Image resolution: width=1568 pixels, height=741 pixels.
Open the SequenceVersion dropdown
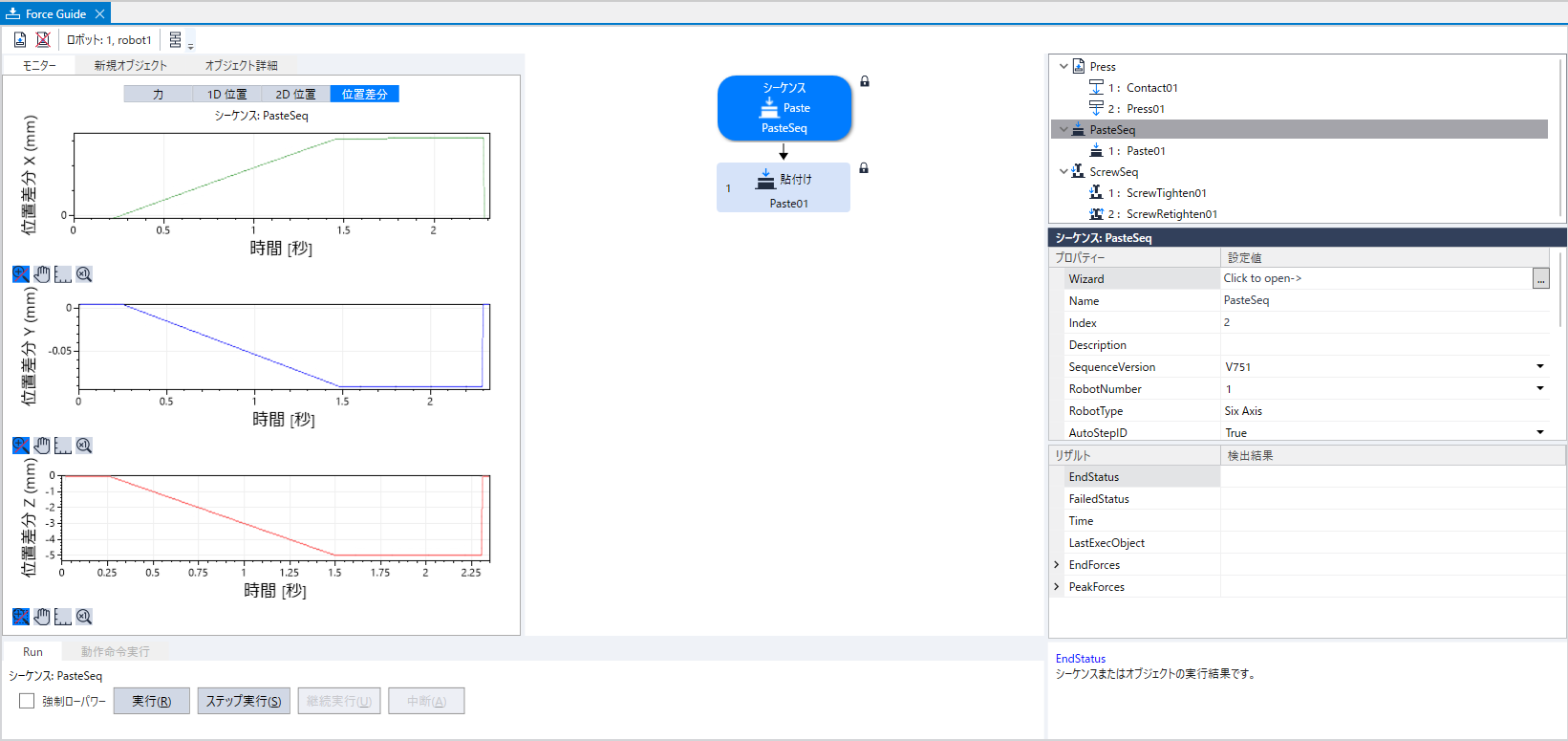(1539, 367)
